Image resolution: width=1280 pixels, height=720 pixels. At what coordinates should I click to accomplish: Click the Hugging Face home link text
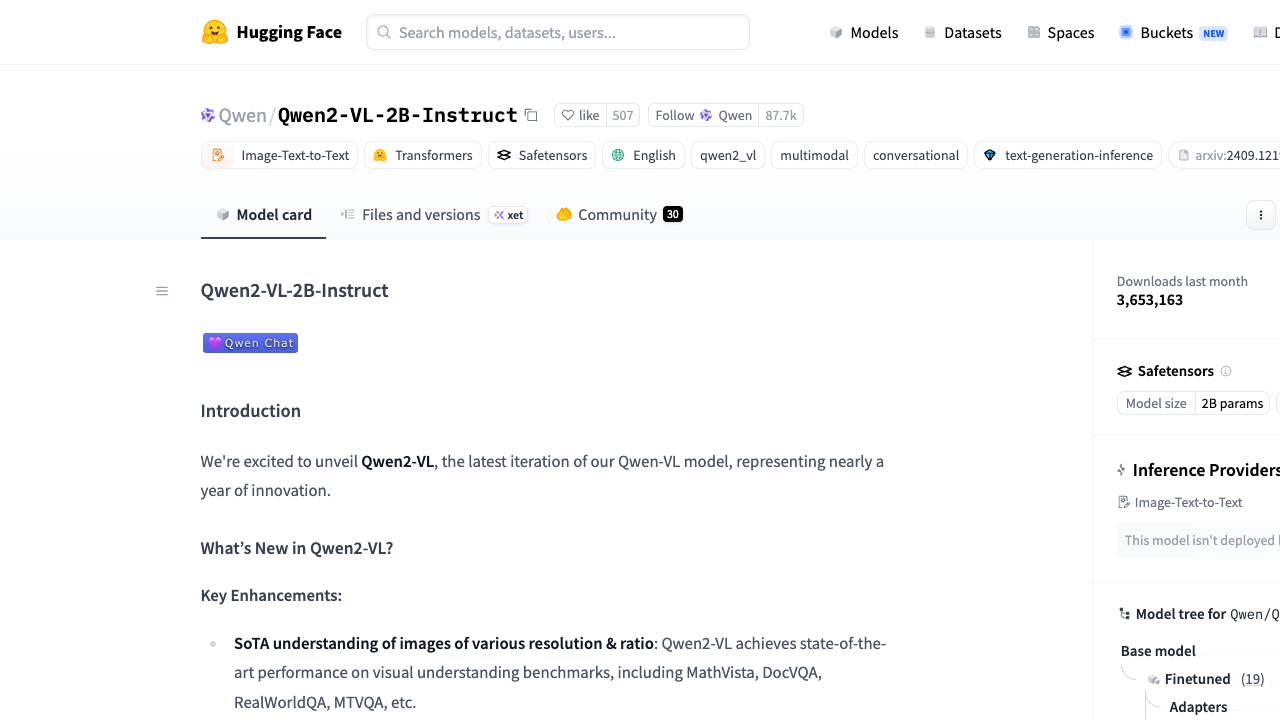pyautogui.click(x=289, y=32)
